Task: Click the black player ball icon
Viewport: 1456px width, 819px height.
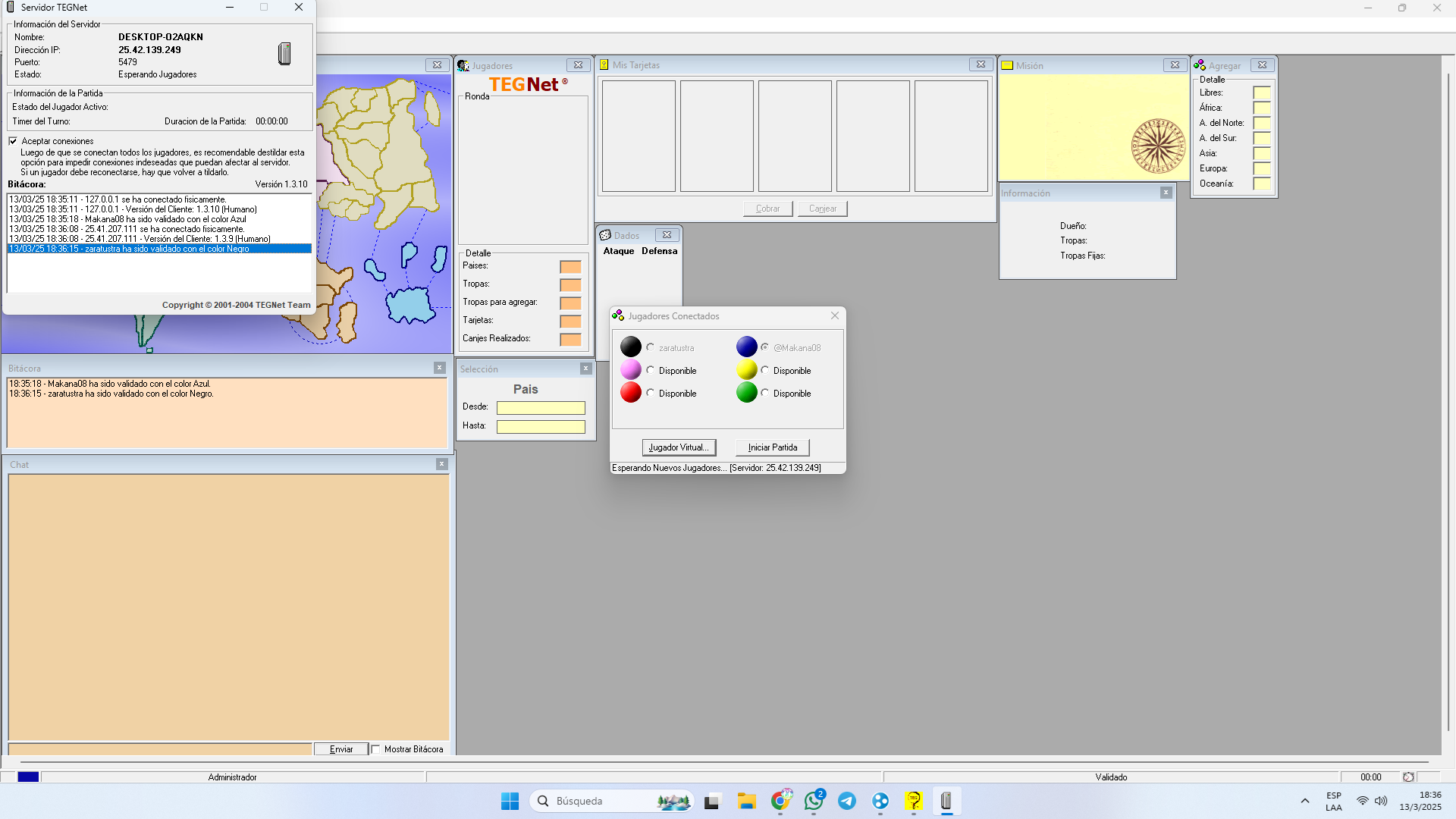Action: point(631,347)
